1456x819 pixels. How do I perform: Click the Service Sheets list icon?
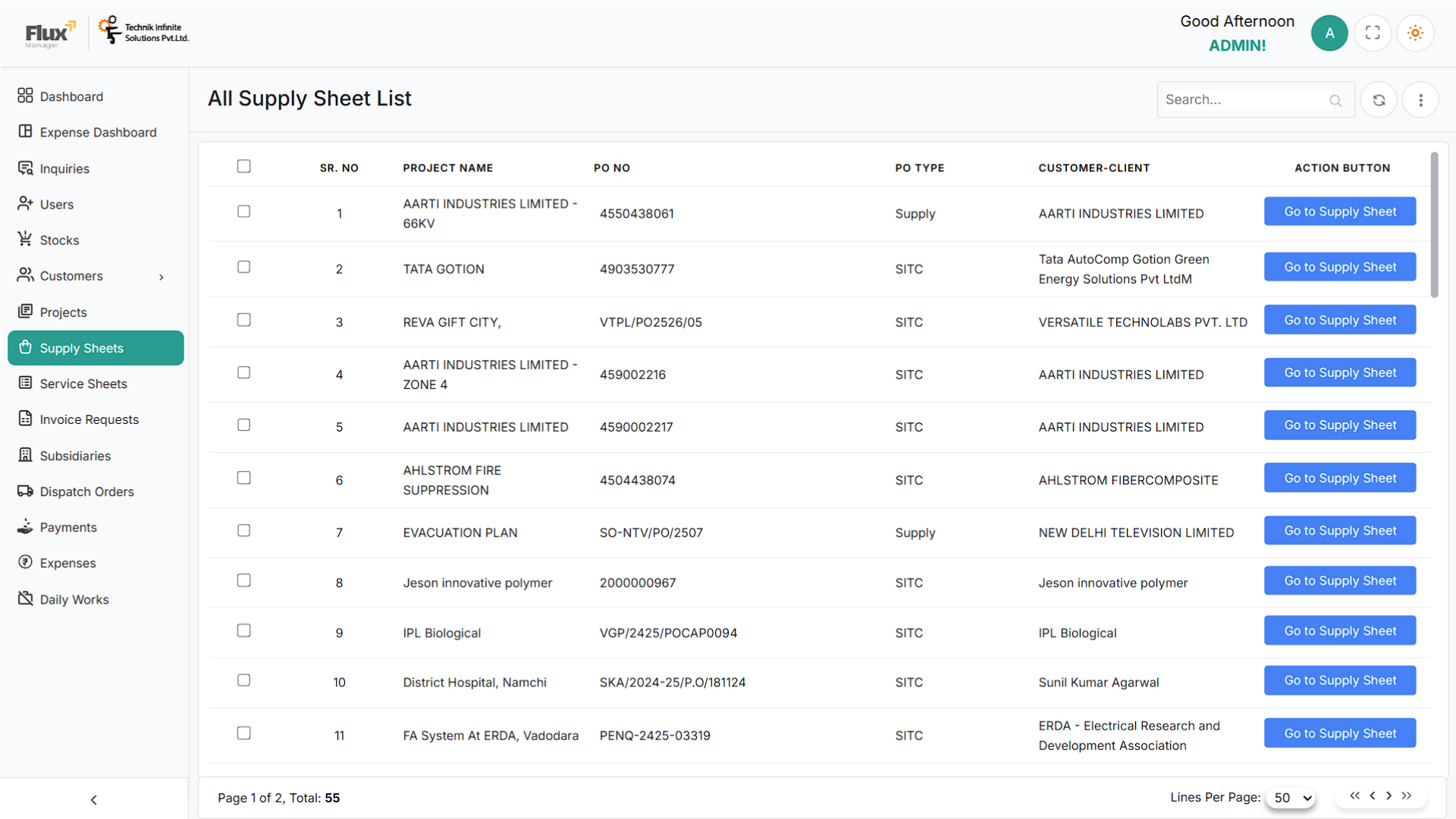pos(25,383)
